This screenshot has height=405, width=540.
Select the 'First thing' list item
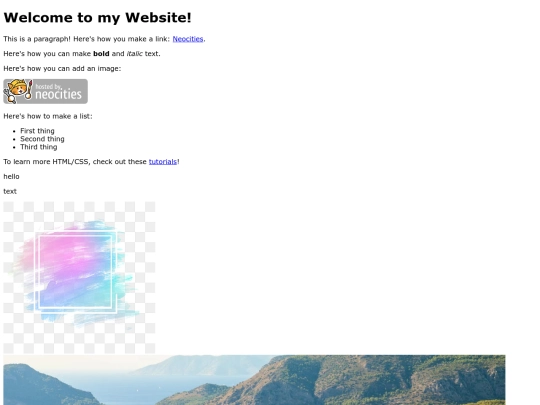37,131
